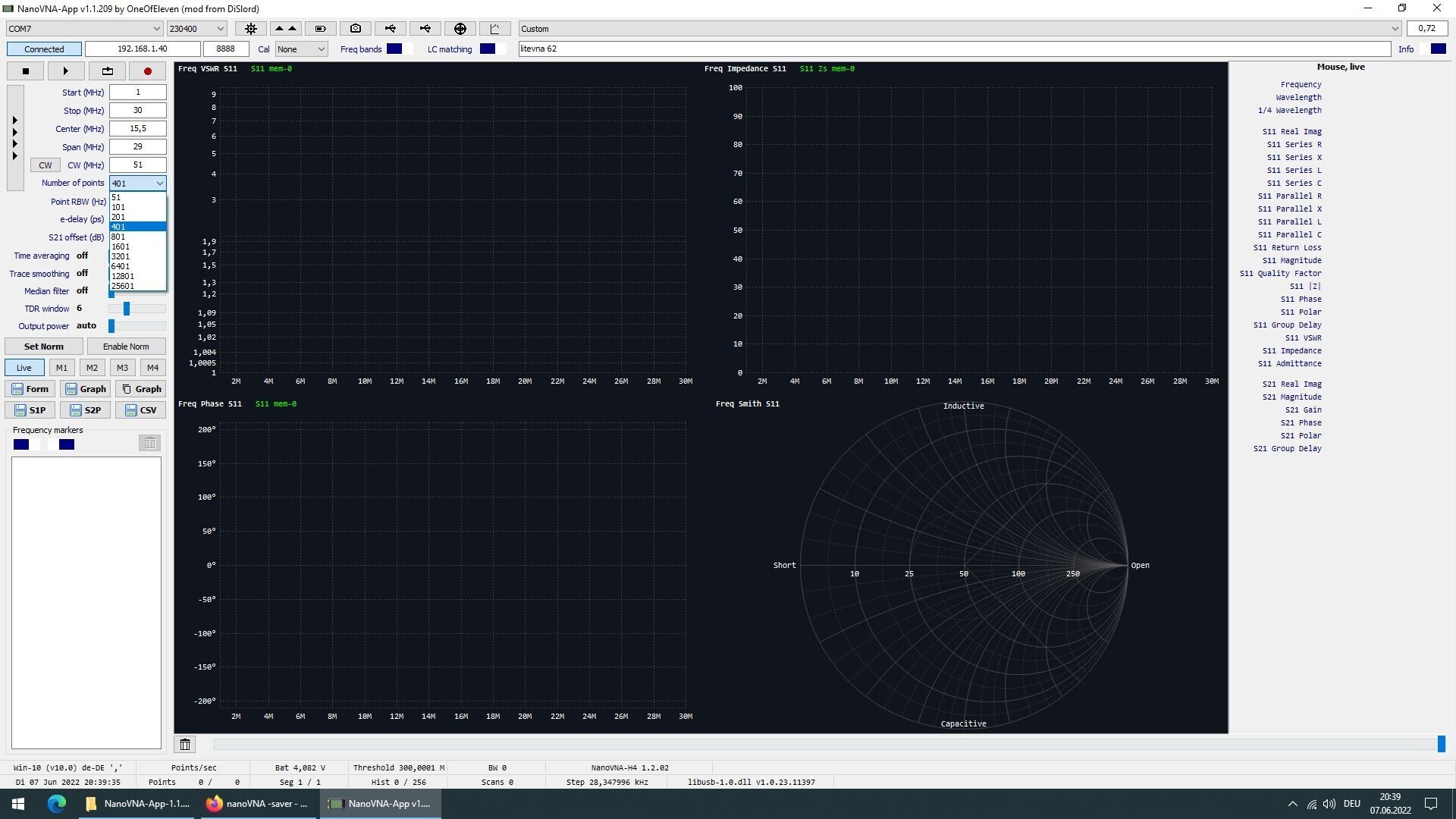Click the Set Norm button

(44, 347)
